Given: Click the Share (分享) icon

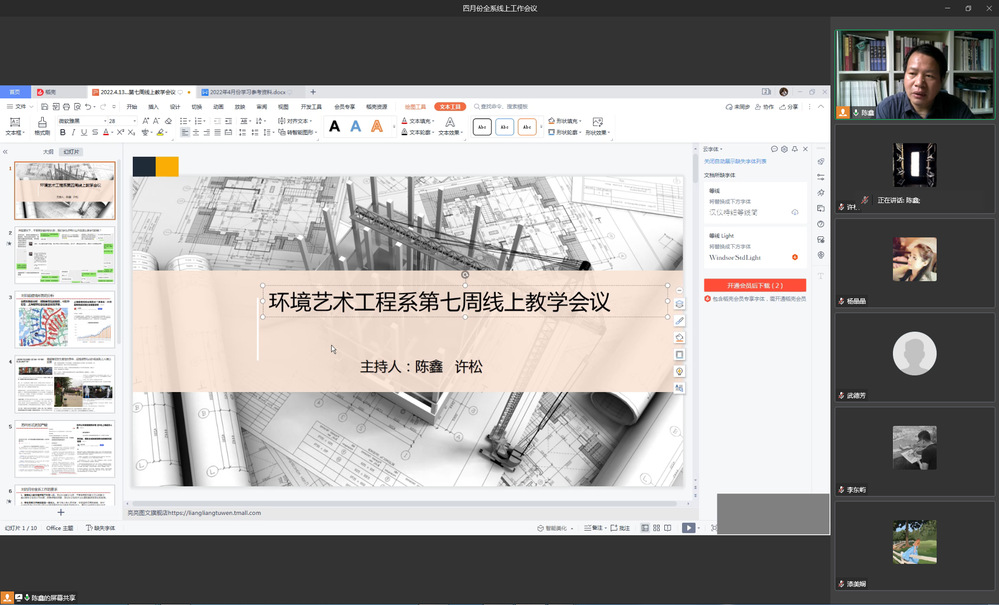Looking at the screenshot, I should click(789, 106).
